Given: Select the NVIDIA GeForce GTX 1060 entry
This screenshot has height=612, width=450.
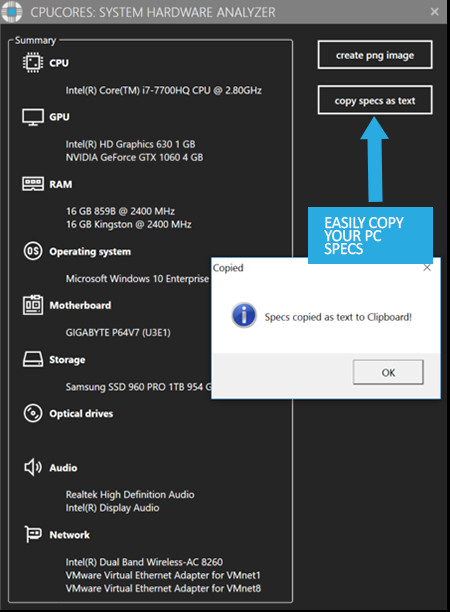Looking at the screenshot, I should 134,157.
